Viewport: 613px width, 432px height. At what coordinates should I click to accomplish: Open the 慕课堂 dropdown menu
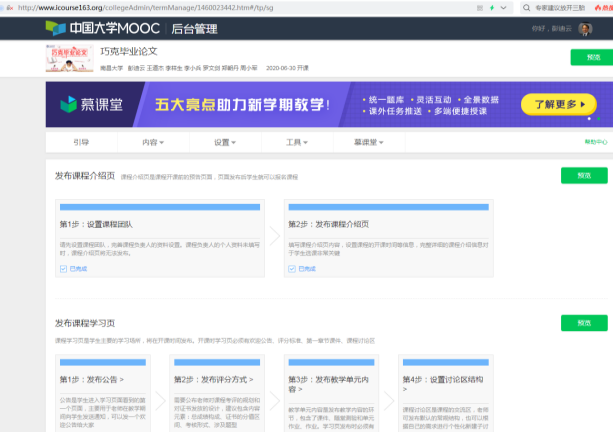(369, 143)
